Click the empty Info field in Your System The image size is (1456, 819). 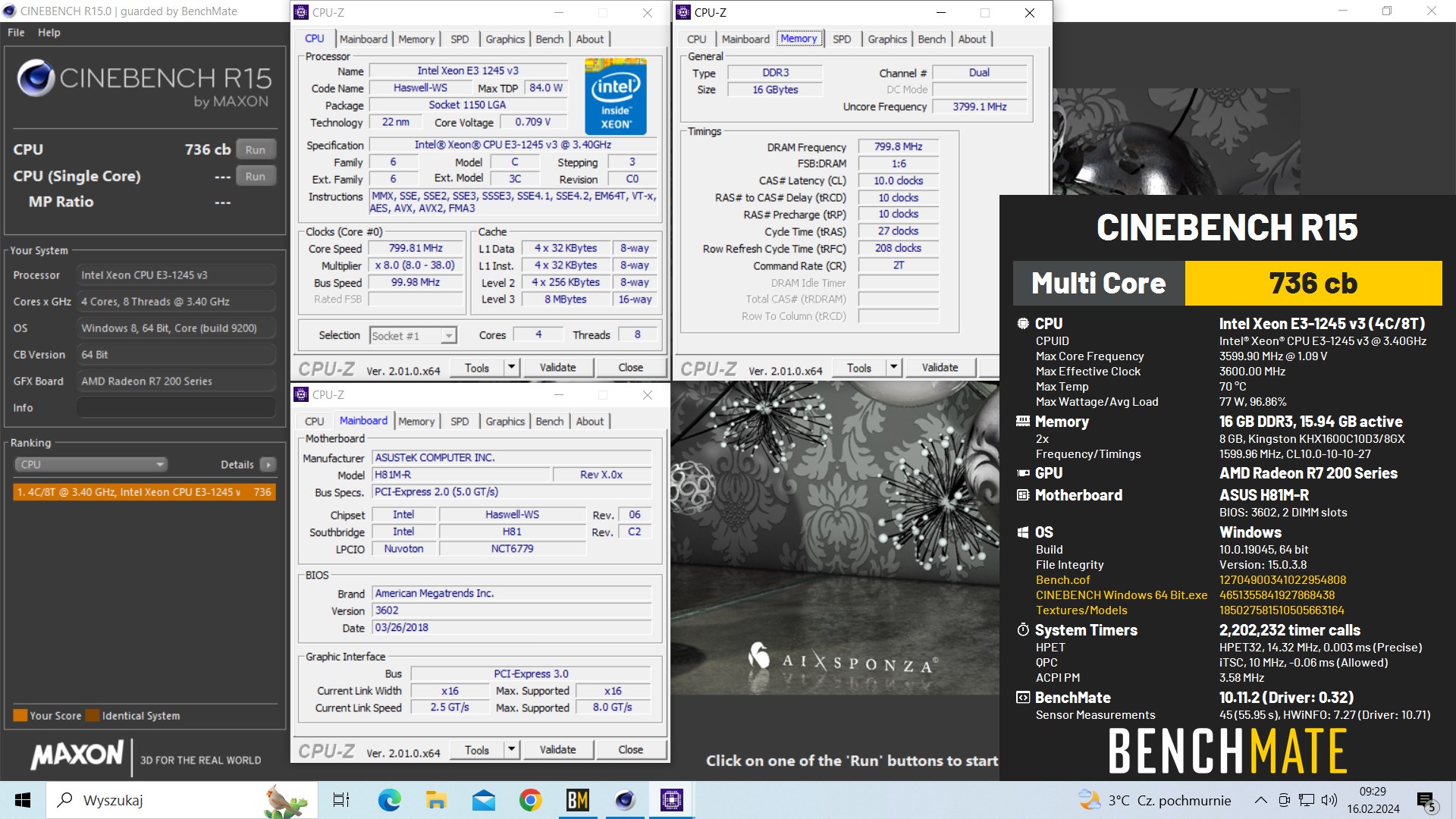point(176,408)
